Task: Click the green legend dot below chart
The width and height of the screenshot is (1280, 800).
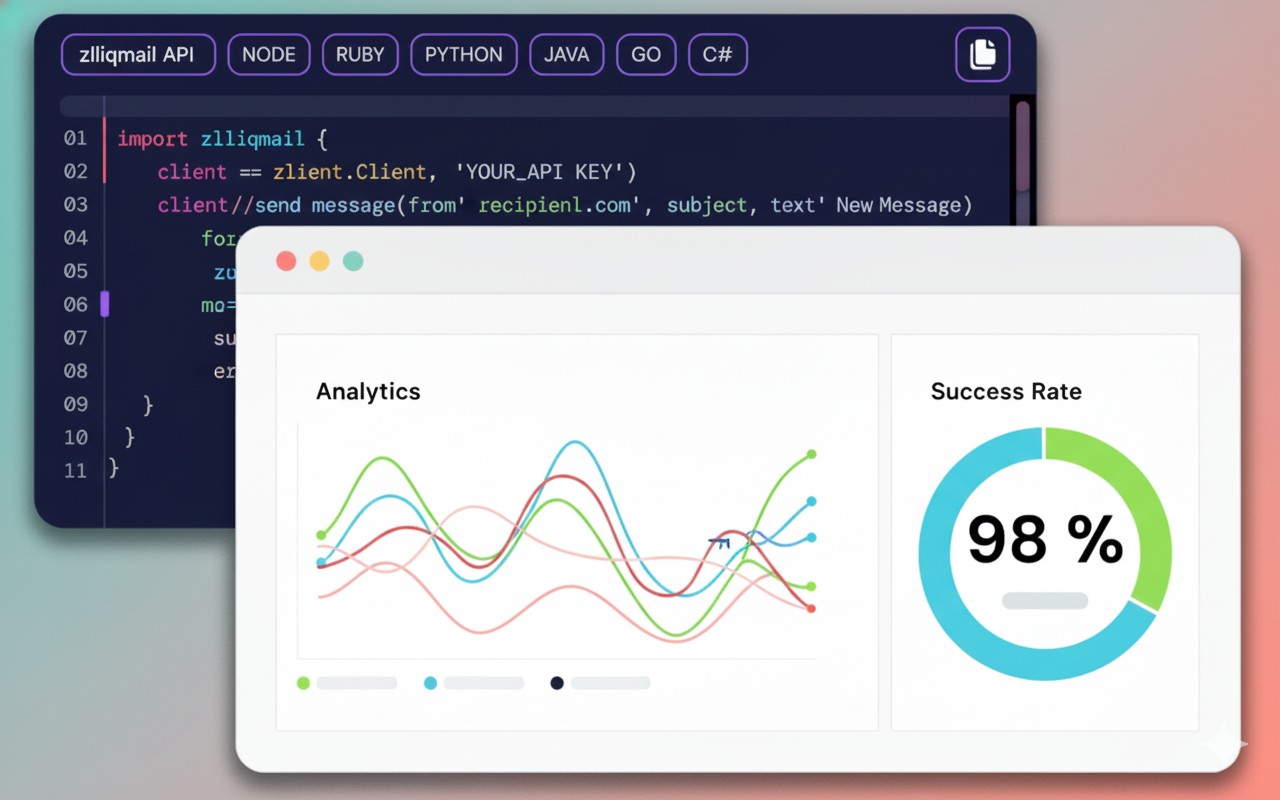Action: (303, 683)
